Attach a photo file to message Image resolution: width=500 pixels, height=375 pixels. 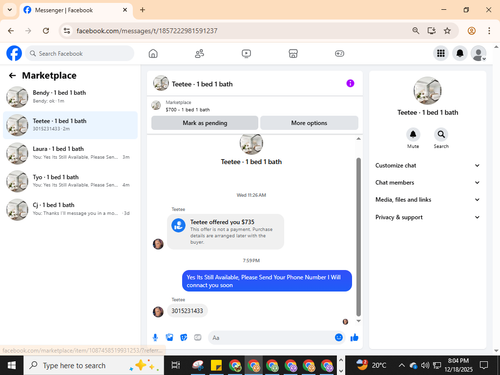coord(169,338)
